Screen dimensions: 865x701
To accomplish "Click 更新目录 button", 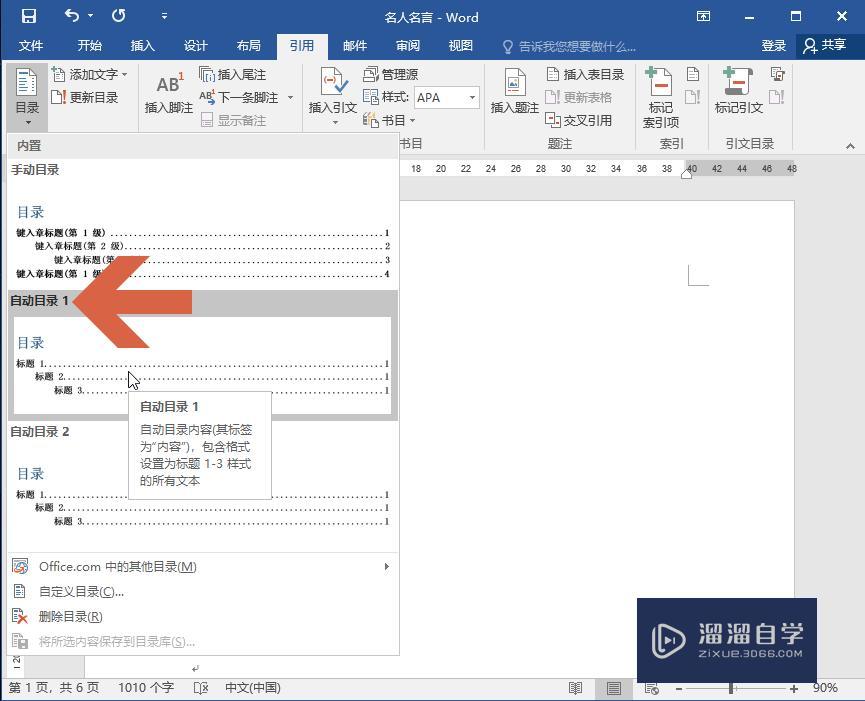I will pyautogui.click(x=84, y=98).
